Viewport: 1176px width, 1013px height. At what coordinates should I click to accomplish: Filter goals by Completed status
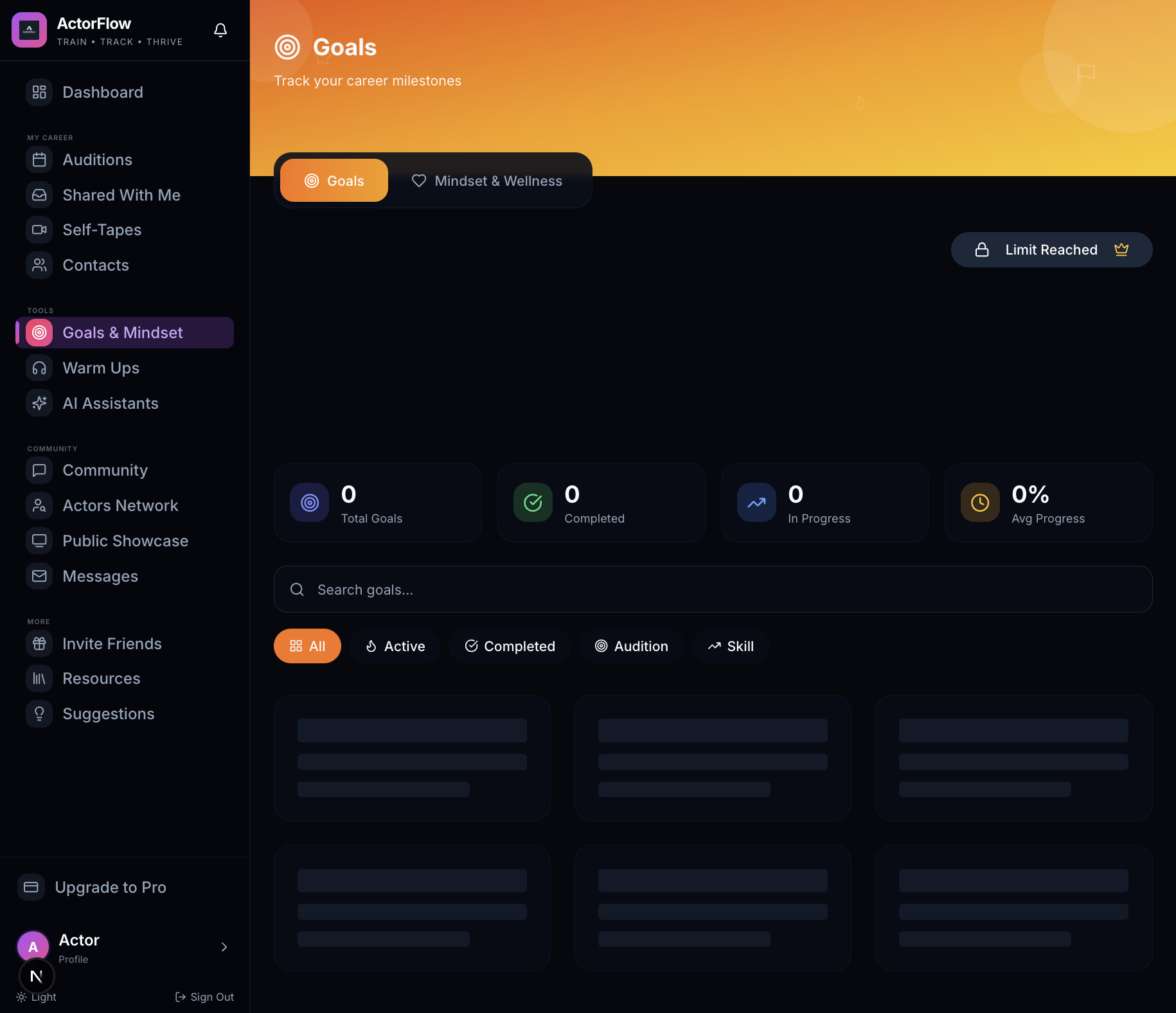click(510, 646)
